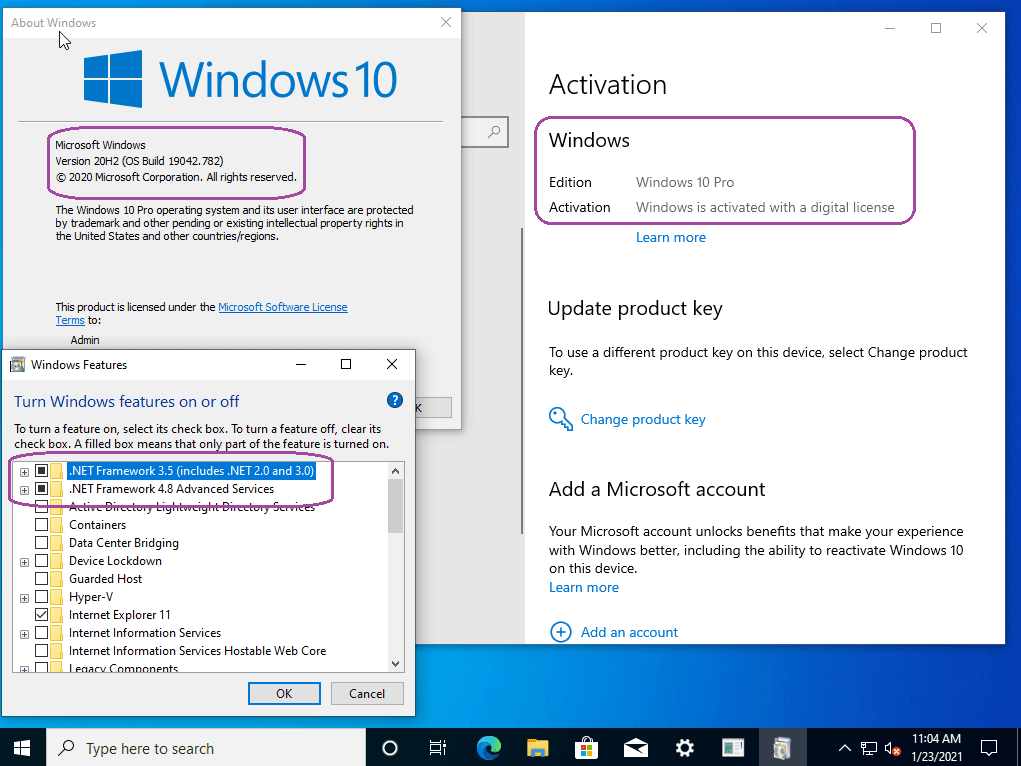Click the Add an account link
The image size is (1021, 766).
(629, 632)
